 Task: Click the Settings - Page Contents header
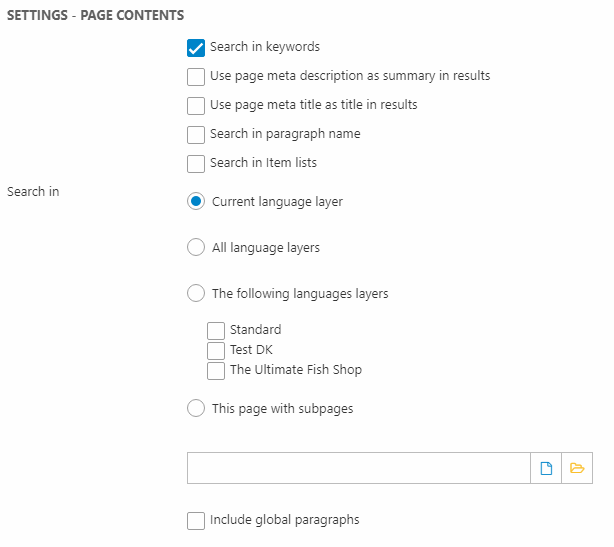click(96, 17)
